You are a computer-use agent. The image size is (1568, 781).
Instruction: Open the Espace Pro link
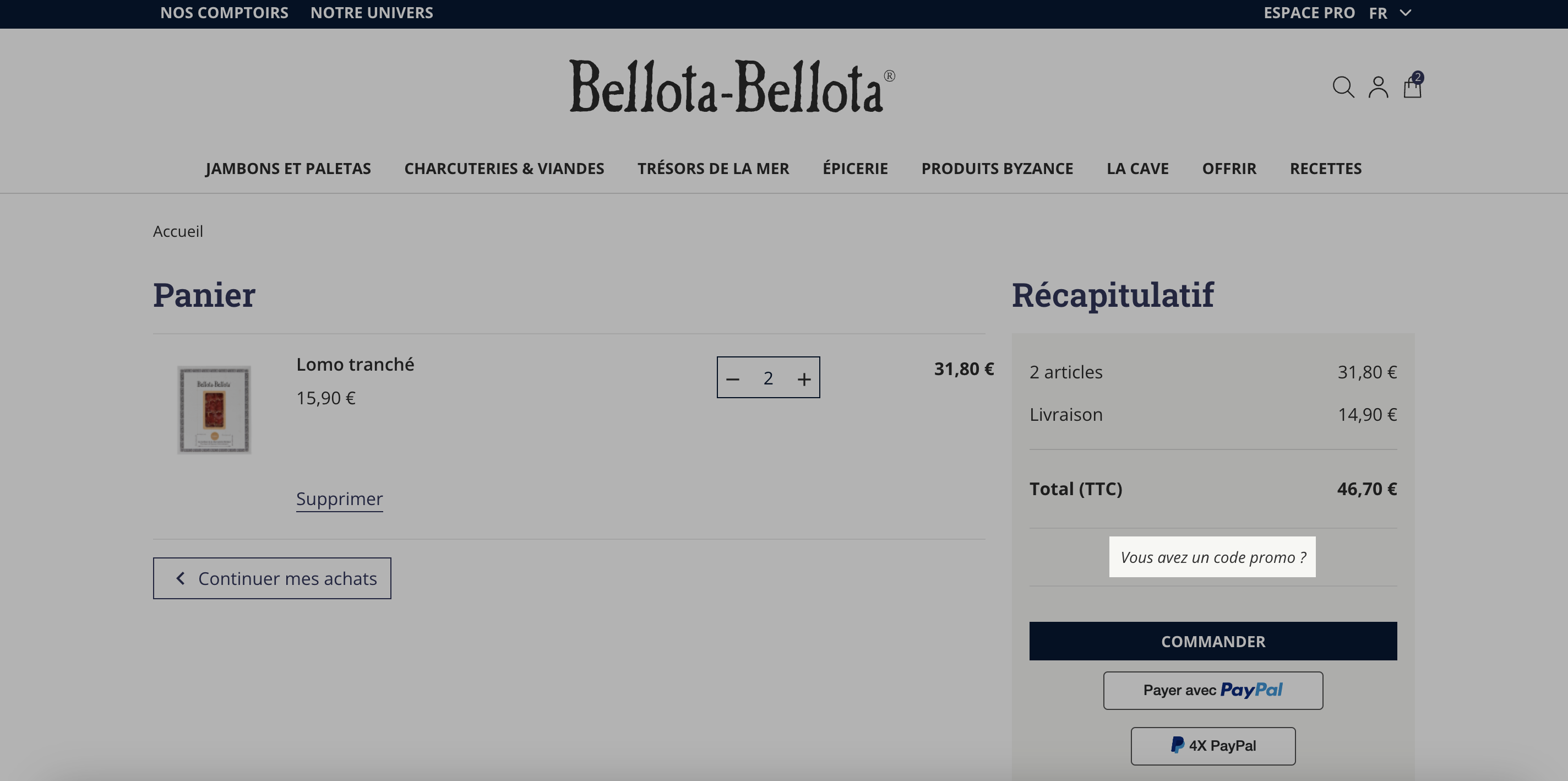pos(1309,13)
